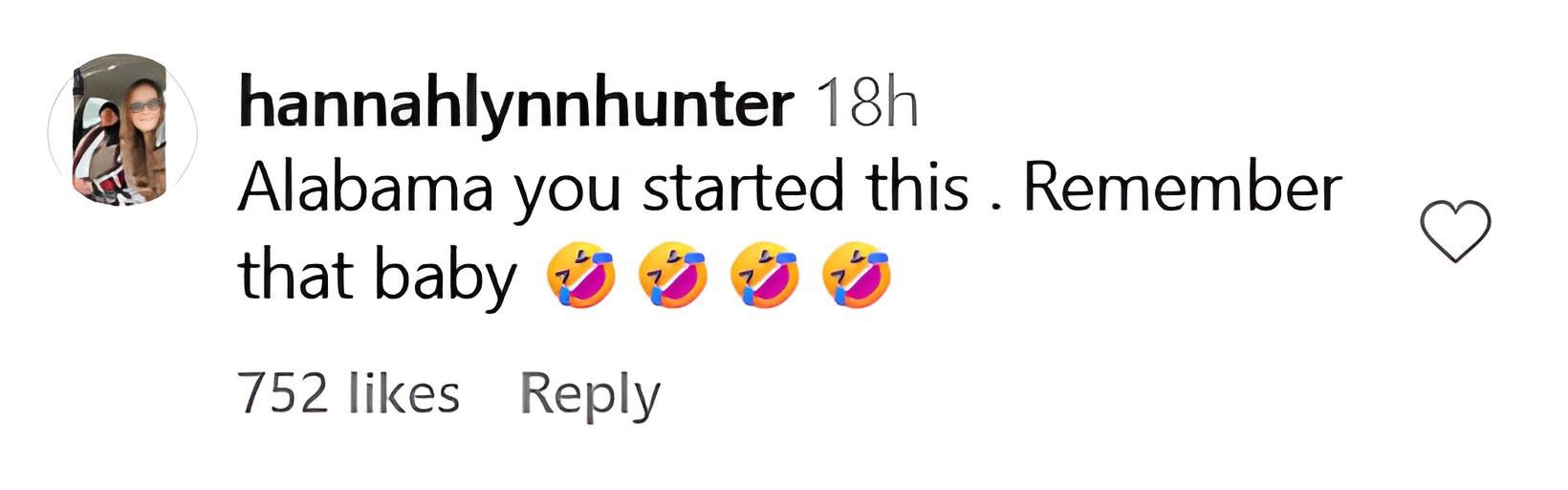Click the 18h timestamp

click(x=863, y=104)
